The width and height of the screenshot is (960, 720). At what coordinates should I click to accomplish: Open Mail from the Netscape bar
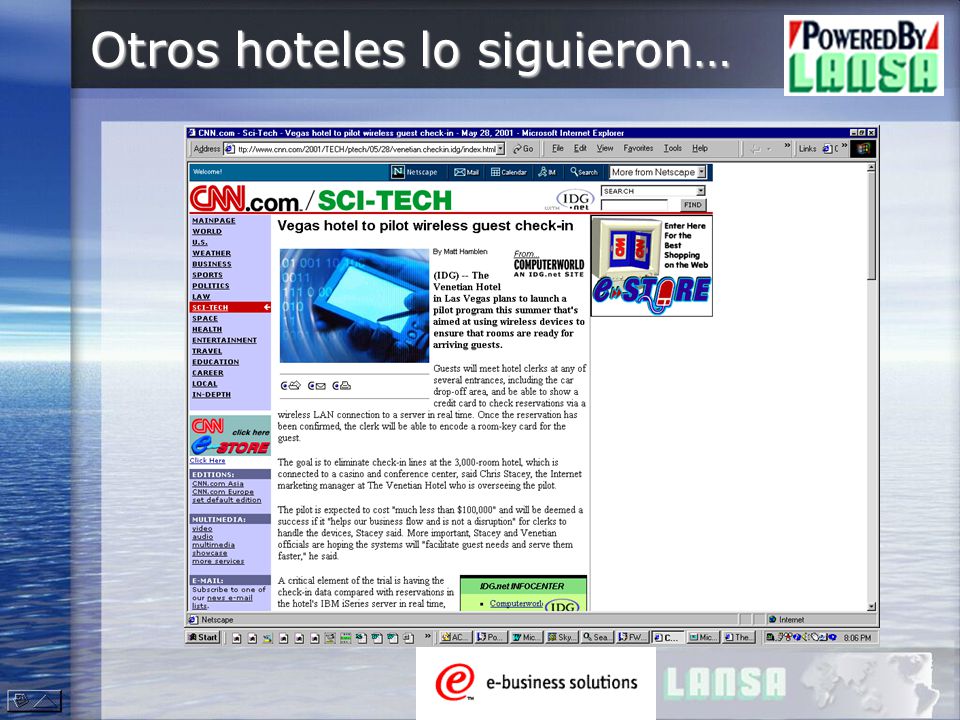pos(467,172)
